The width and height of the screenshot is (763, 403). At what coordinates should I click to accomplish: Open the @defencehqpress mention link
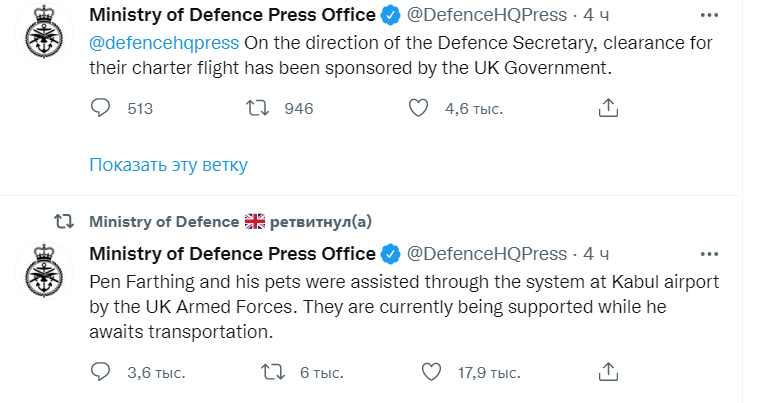(165, 42)
